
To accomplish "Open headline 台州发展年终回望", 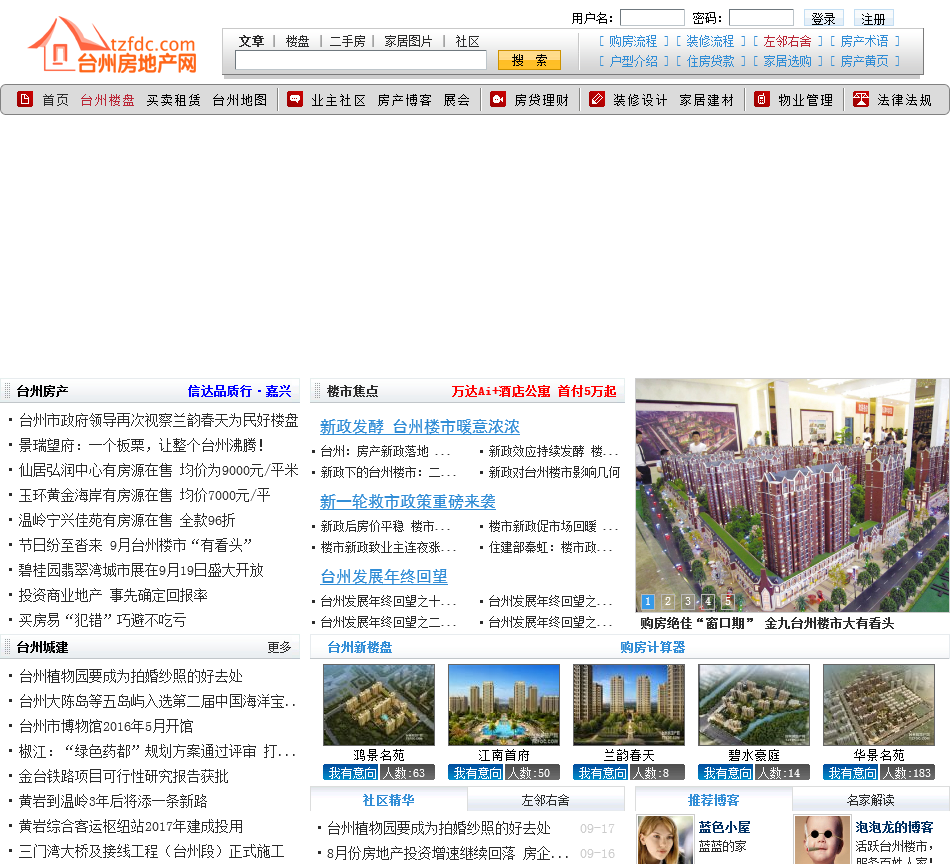I will tap(384, 577).
